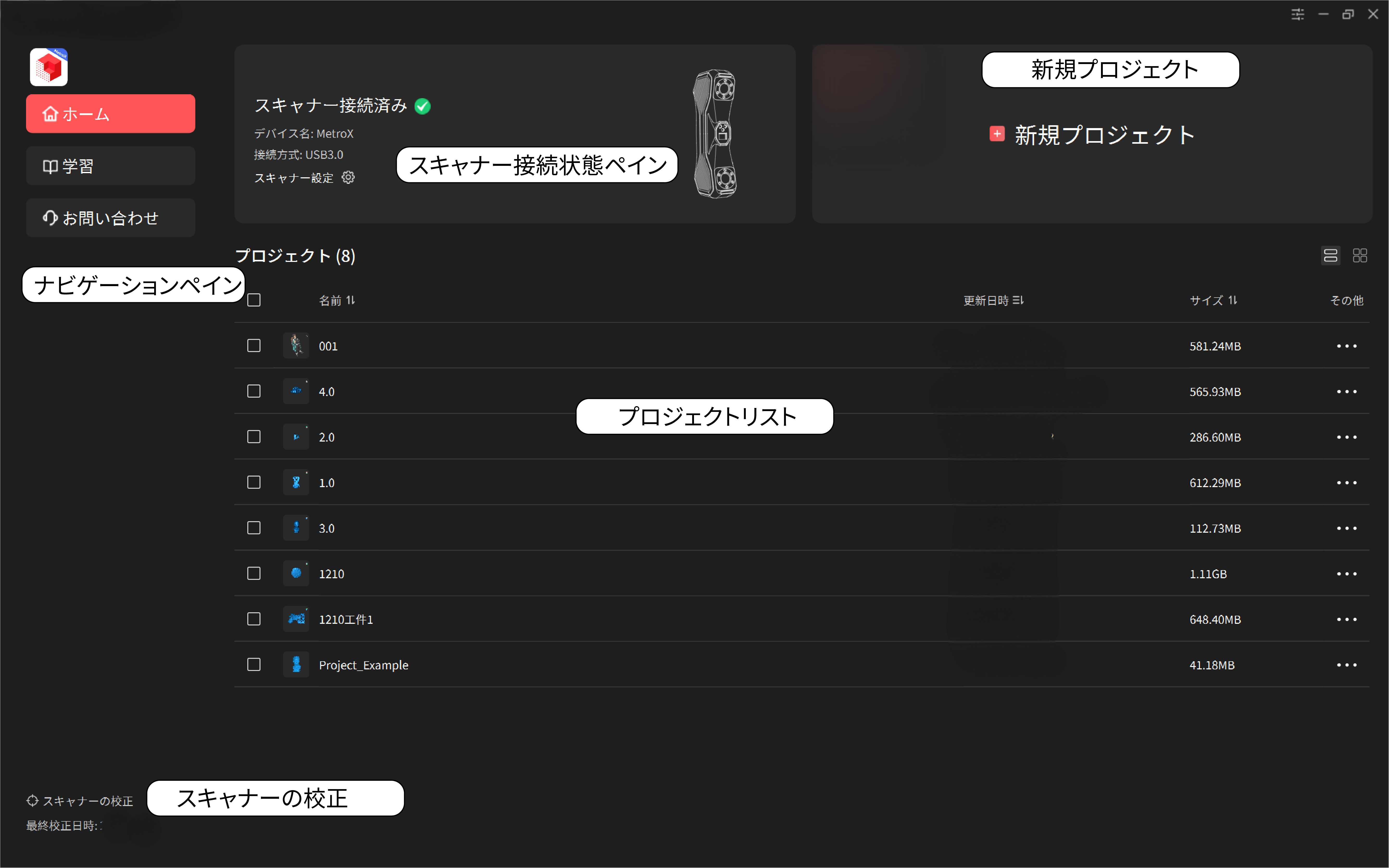Click the MetroX application logo
This screenshot has height=868, width=1389.
(x=48, y=67)
